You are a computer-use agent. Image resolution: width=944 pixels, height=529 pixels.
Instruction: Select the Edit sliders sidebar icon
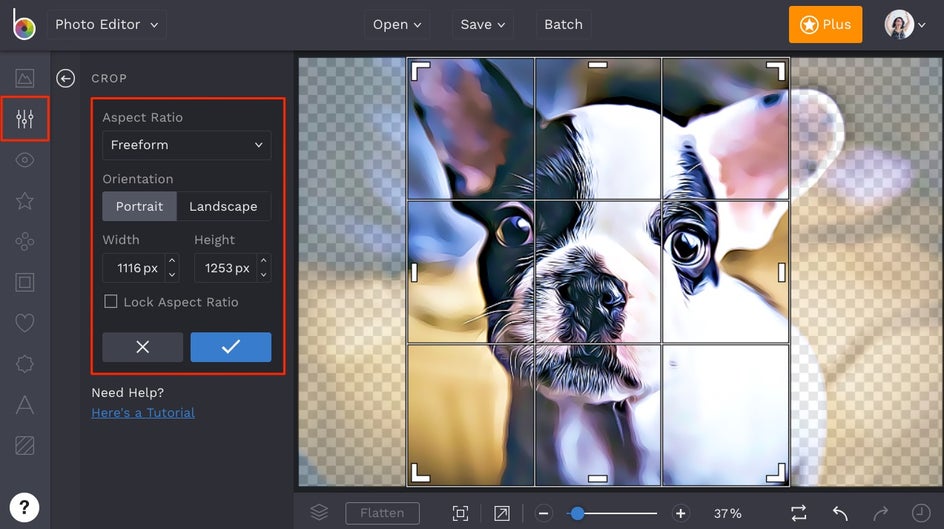25,119
